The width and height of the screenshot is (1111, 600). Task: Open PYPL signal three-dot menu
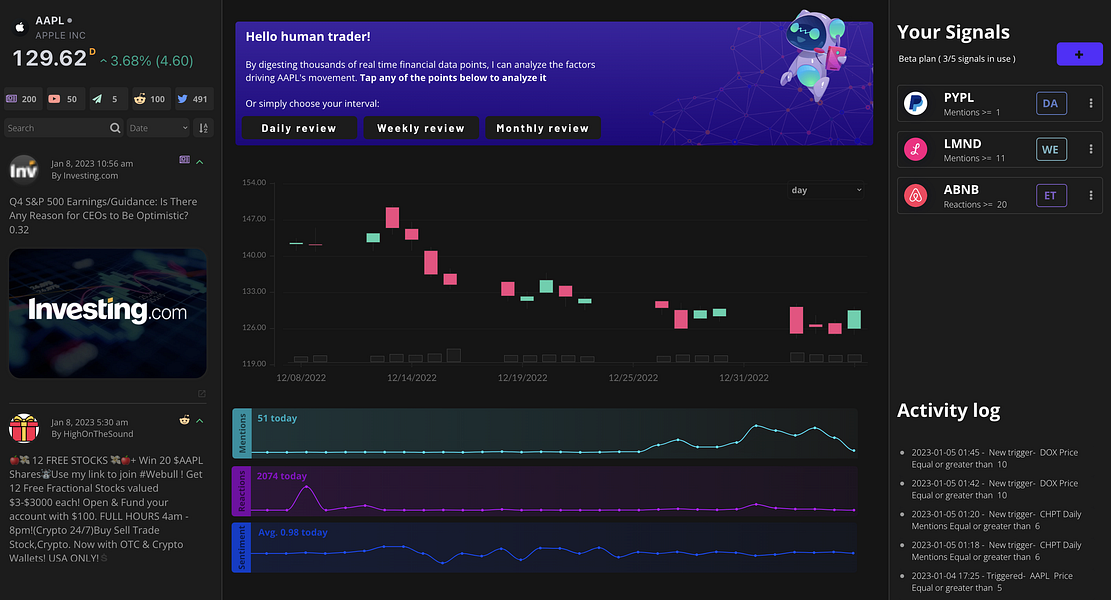(x=1090, y=103)
